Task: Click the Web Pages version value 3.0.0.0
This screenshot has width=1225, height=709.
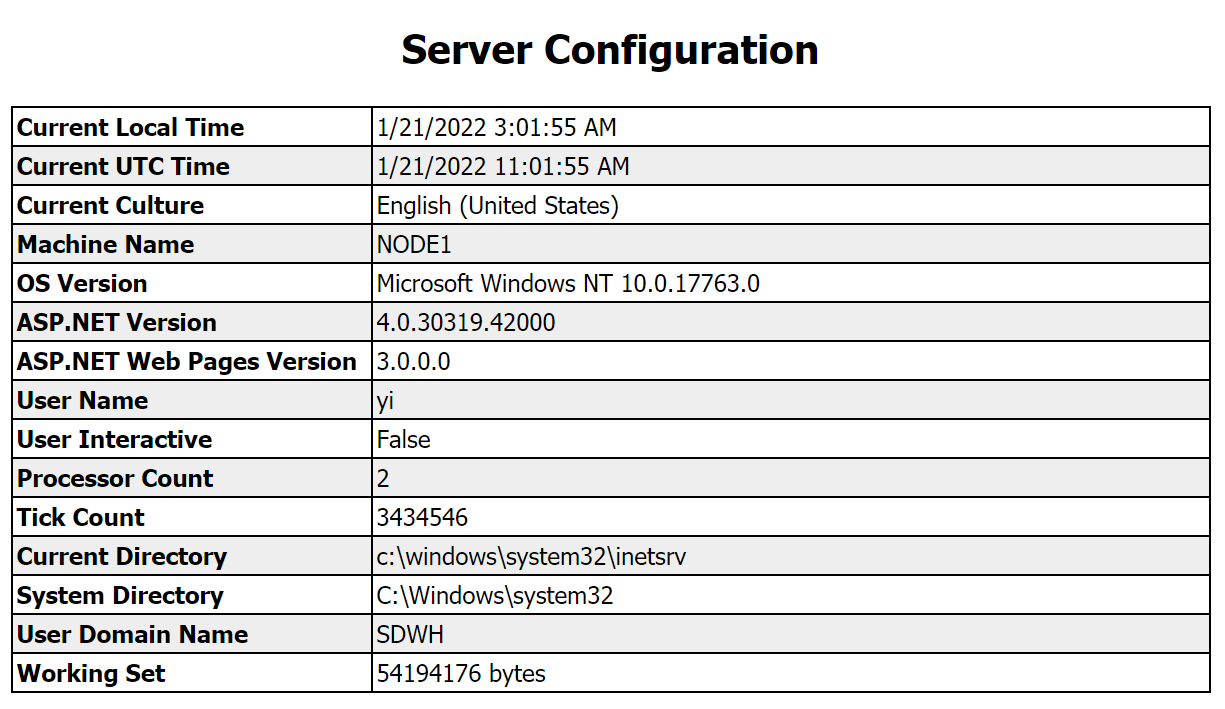Action: [x=413, y=362]
